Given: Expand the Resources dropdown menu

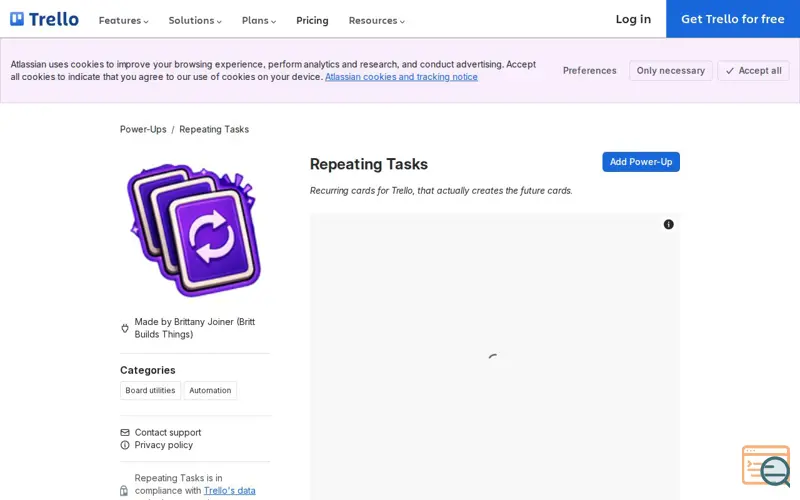Looking at the screenshot, I should (x=377, y=20).
